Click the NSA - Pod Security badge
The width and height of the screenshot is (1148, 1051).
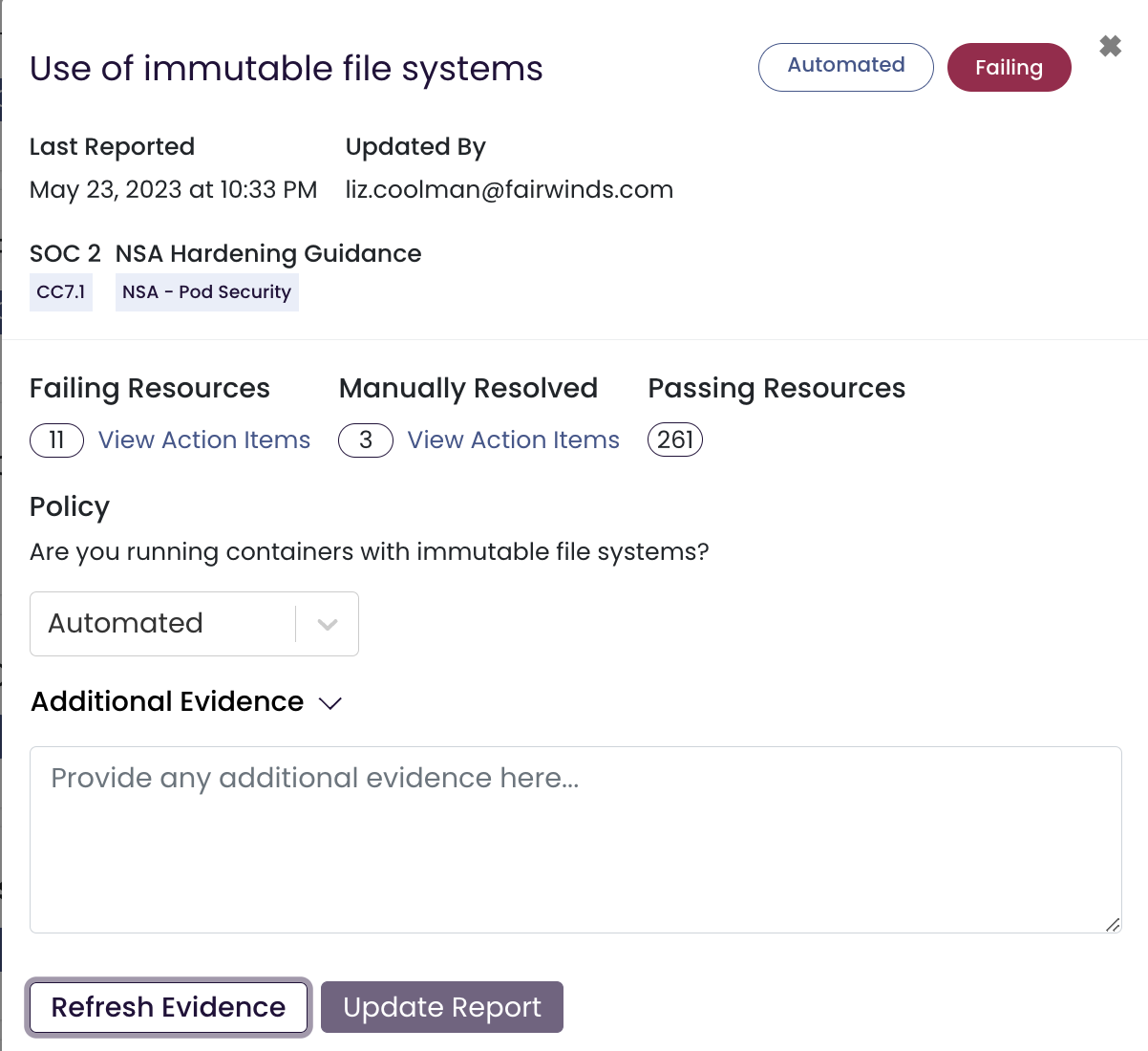point(206,291)
